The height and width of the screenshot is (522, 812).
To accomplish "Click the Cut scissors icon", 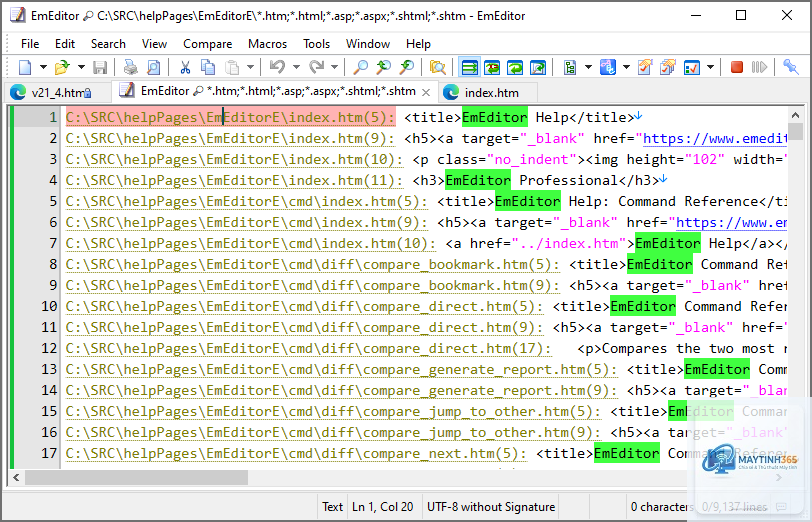I will 185,67.
